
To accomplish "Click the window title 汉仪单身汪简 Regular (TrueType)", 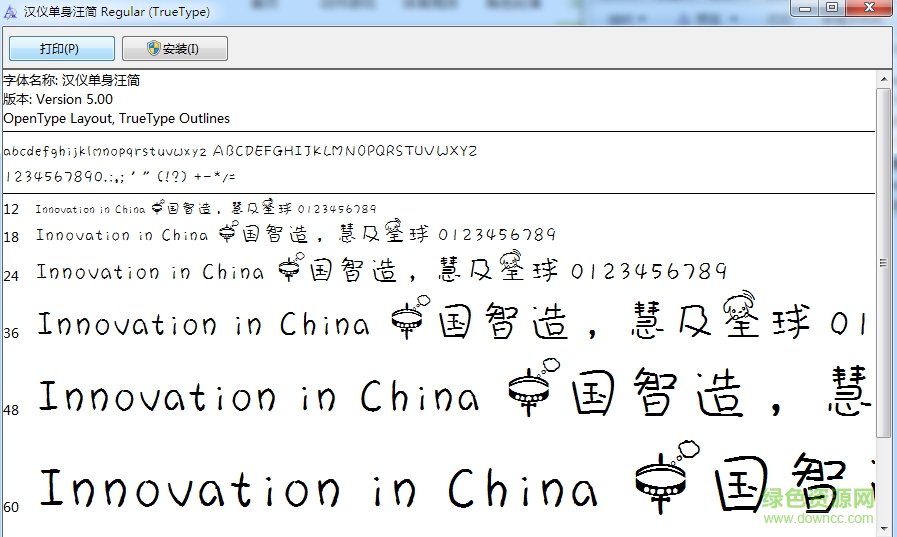I will (117, 11).
